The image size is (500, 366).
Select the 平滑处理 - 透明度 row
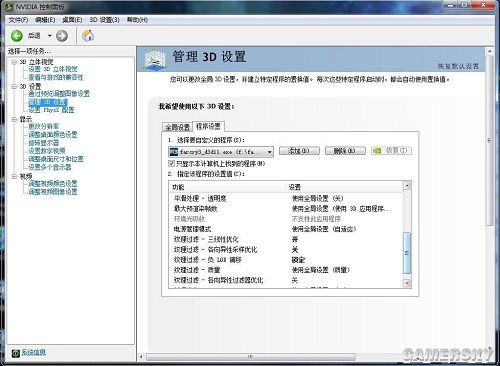(x=286, y=199)
